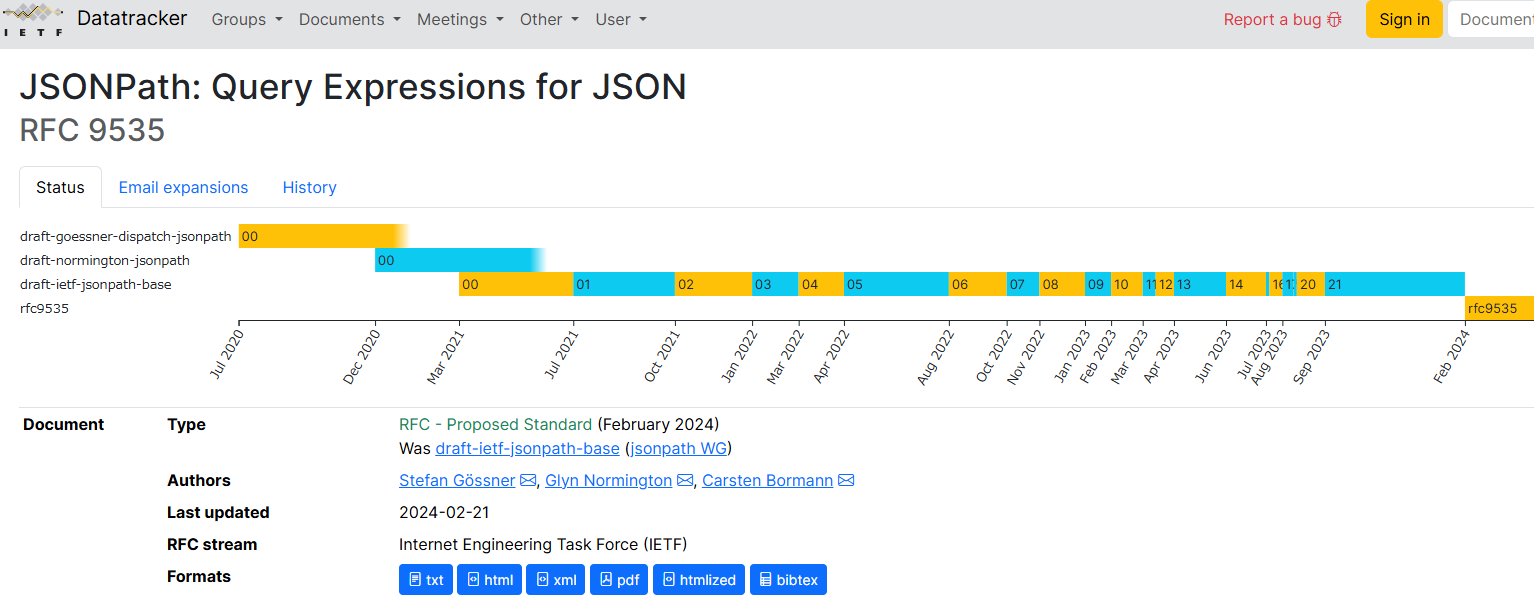Select draft-ietf-jsonpath-base revision 05 bar
Viewport: 1534px width, 603px height.
click(x=896, y=284)
